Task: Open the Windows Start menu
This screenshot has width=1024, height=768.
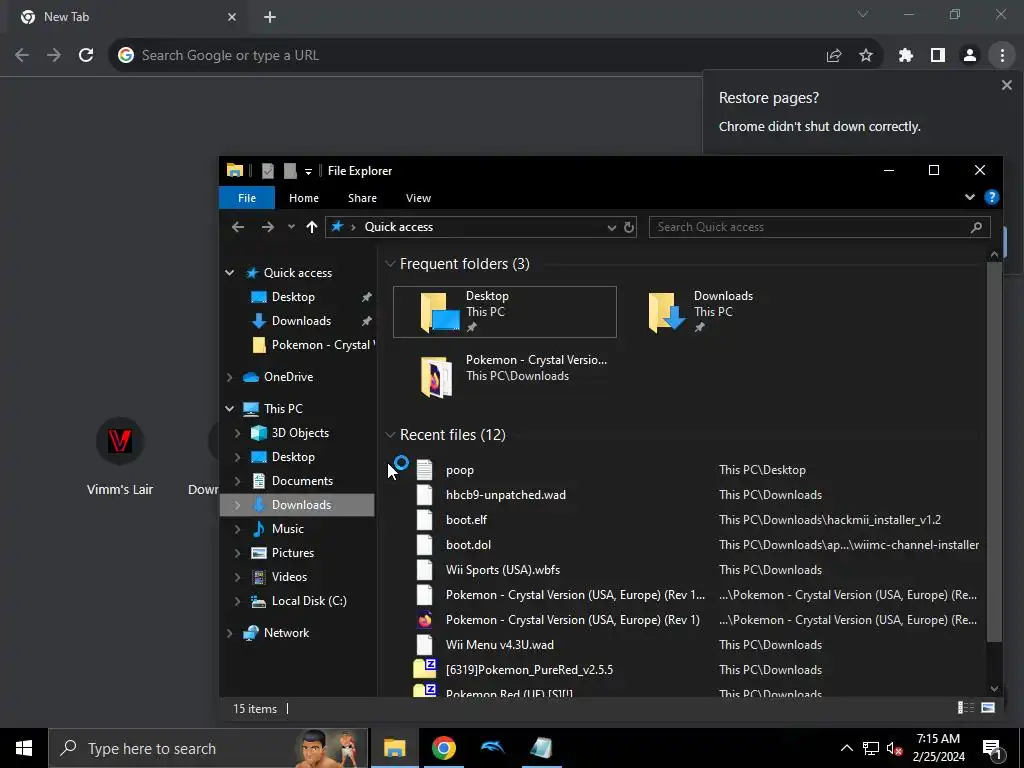Action: [x=24, y=748]
